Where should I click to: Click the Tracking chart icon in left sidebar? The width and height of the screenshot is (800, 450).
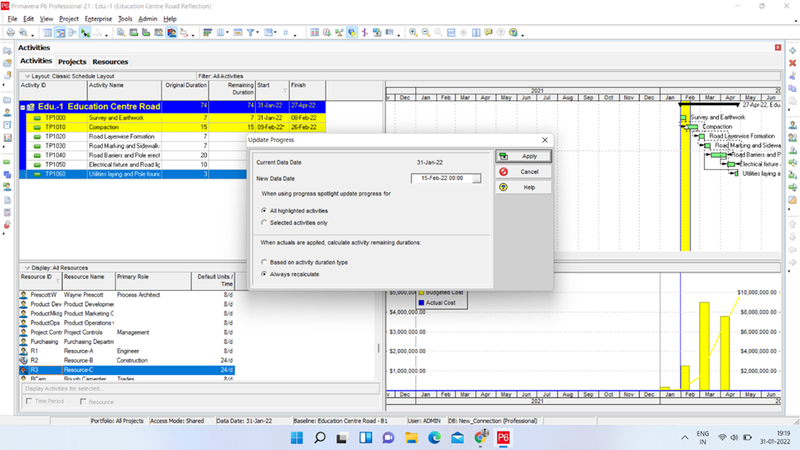pos(7,138)
